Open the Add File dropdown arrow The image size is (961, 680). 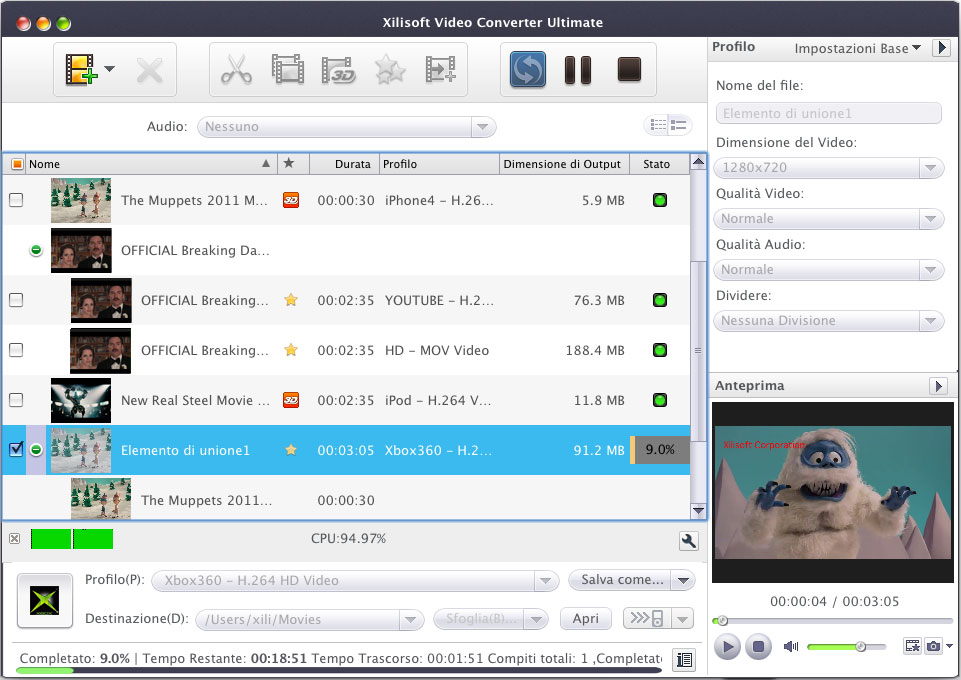click(x=109, y=69)
